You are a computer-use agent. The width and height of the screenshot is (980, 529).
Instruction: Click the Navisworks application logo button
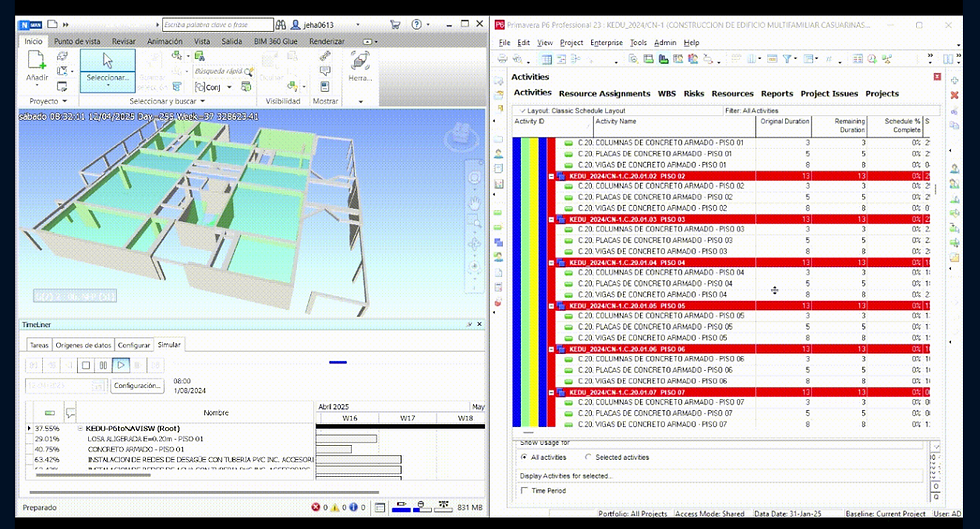[x=31, y=24]
